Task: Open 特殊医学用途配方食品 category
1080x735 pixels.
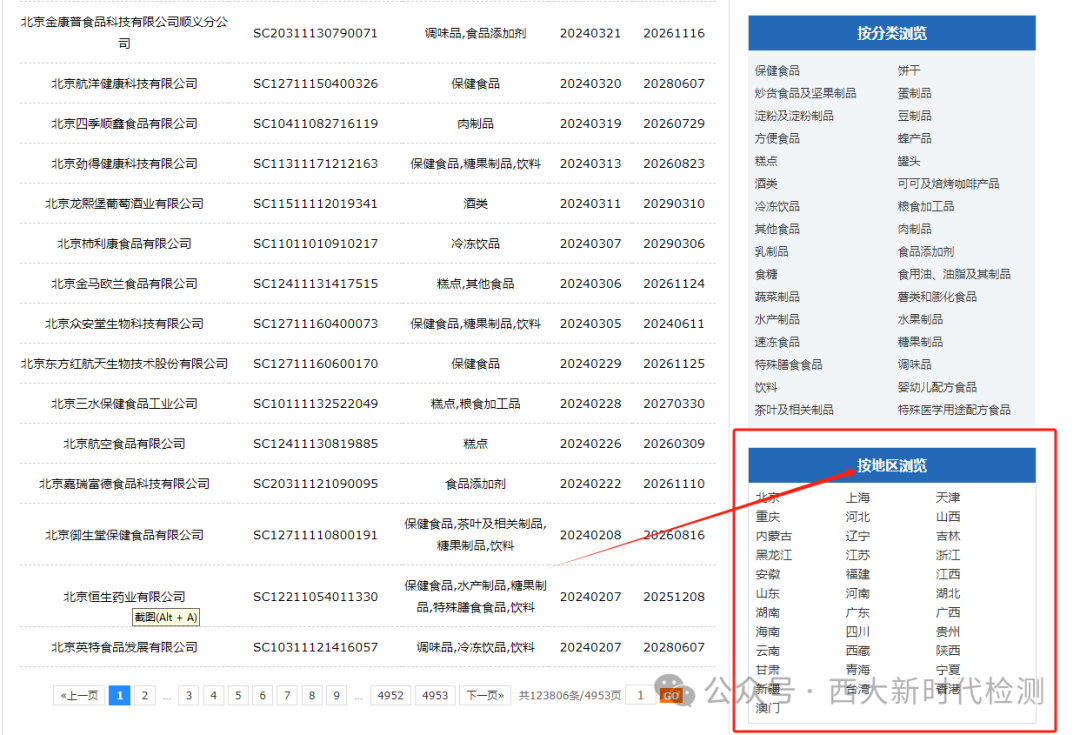Action: [x=954, y=410]
